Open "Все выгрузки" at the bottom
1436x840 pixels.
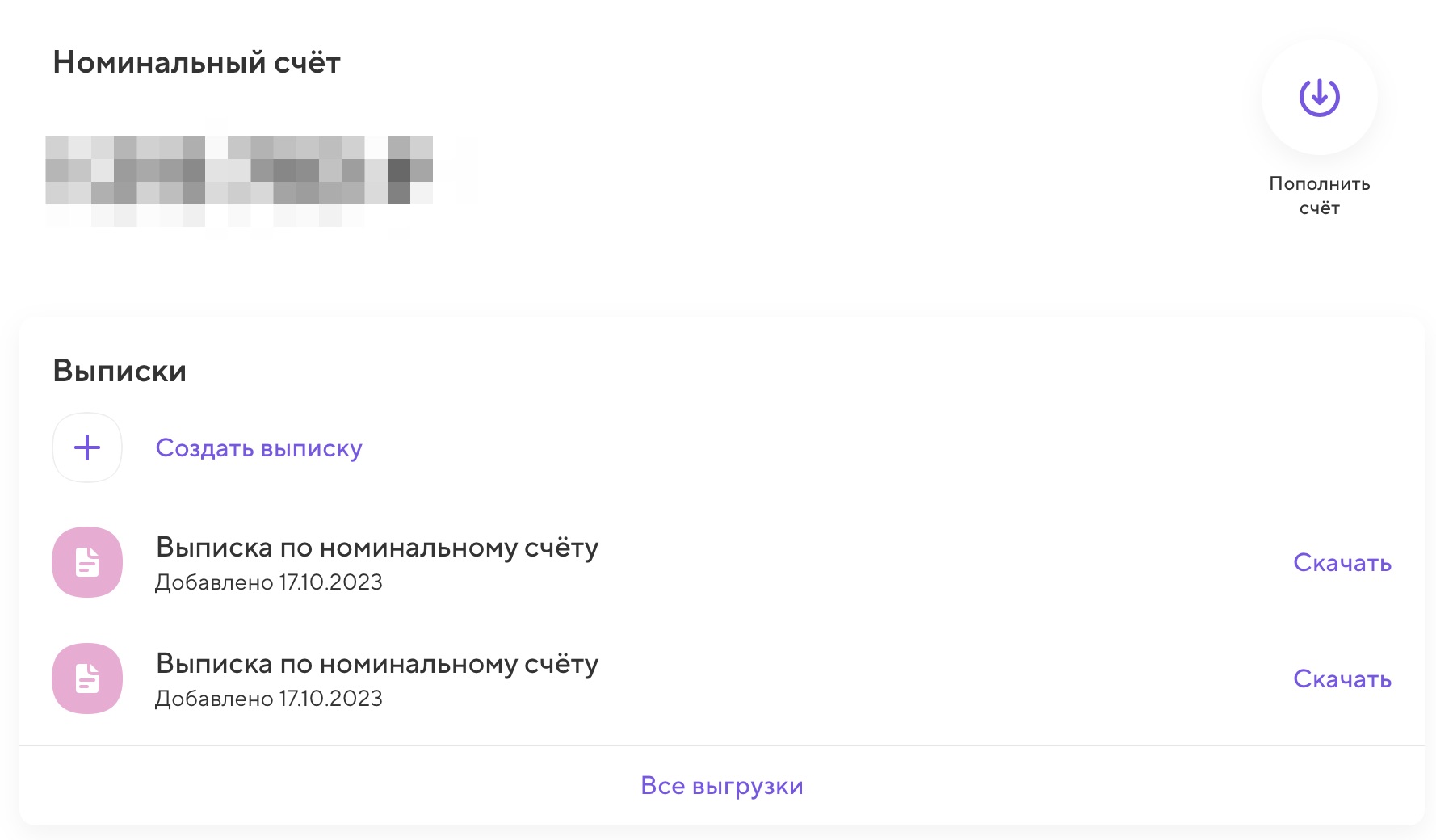coord(721,786)
